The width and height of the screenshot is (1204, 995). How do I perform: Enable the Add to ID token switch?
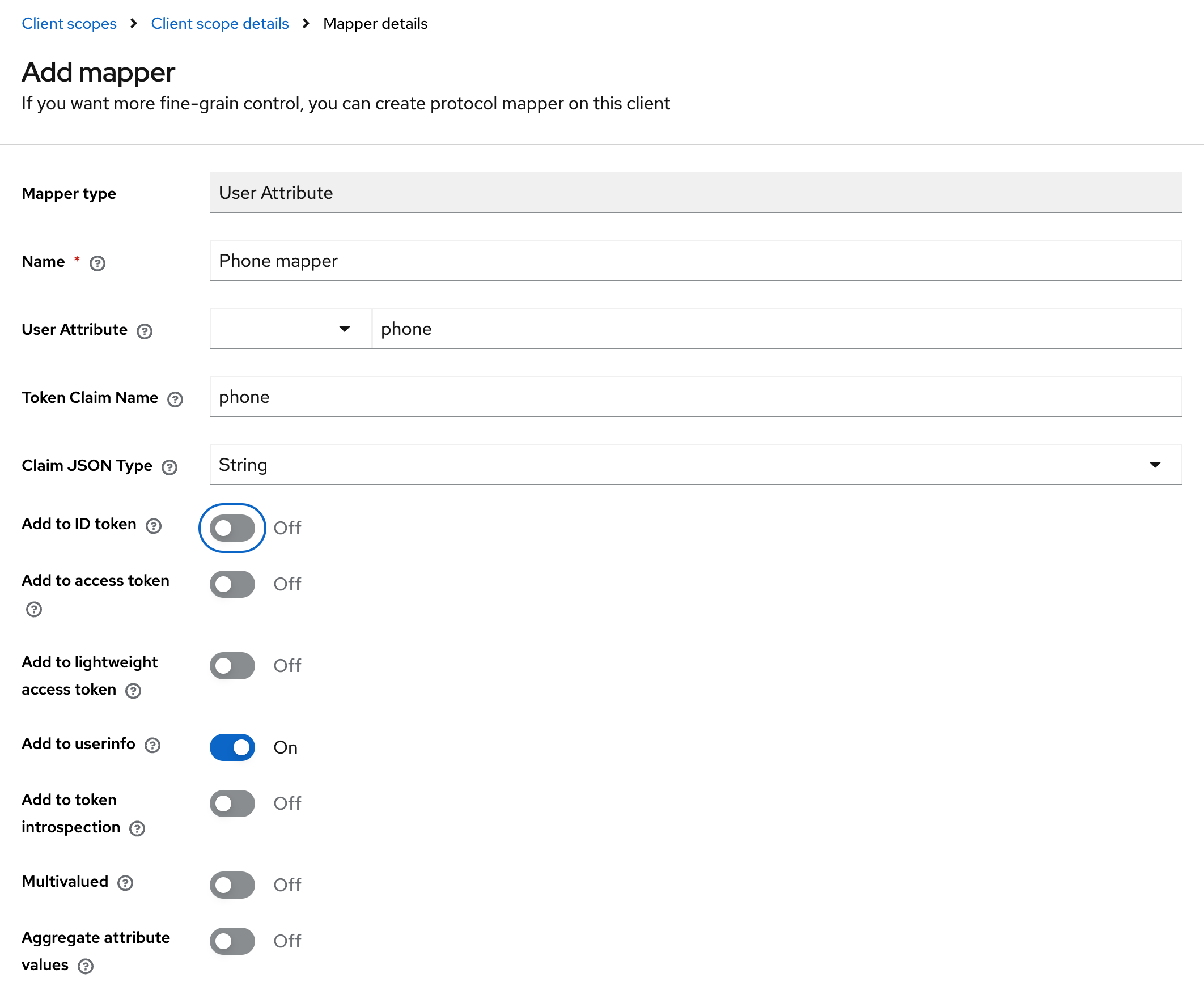(x=232, y=528)
